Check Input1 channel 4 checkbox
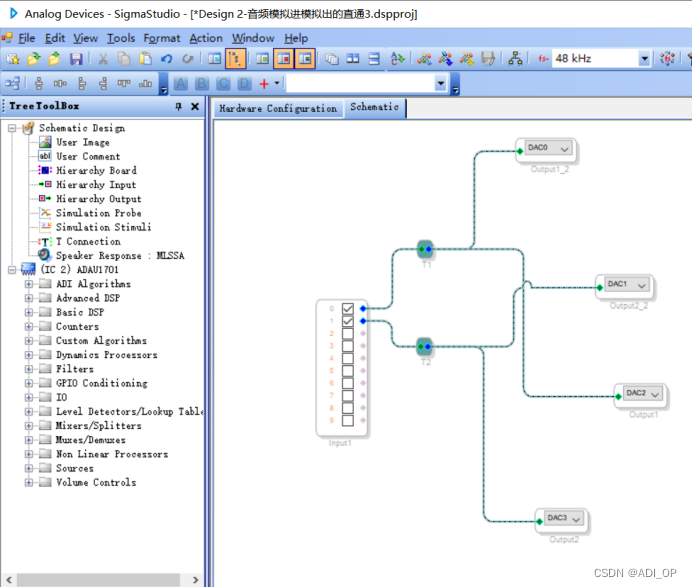692x588 pixels. (348, 358)
